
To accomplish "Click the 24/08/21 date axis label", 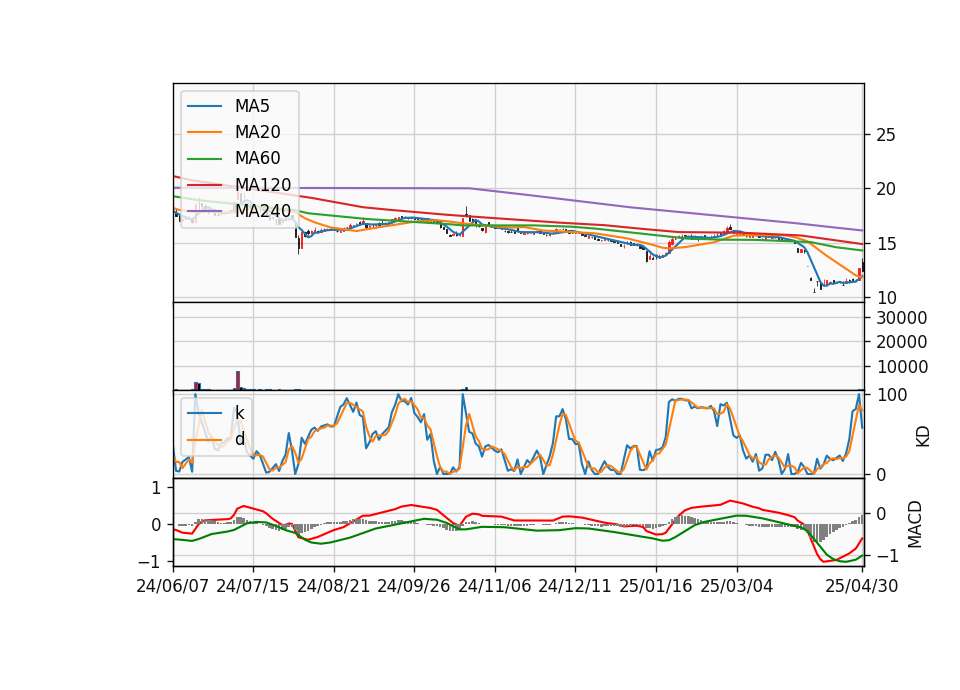I will 334,586.
